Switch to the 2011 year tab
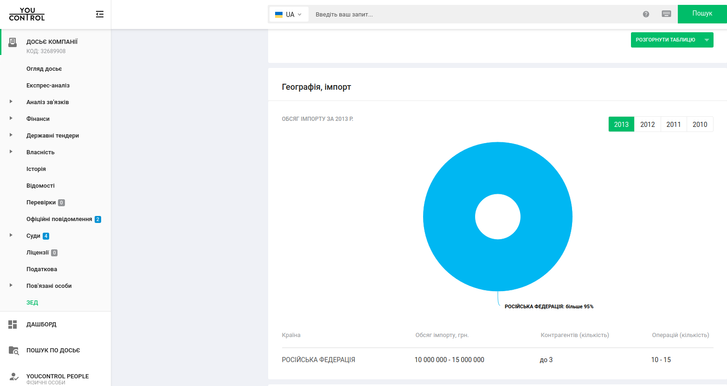Image resolution: width=727 pixels, height=386 pixels. click(x=673, y=124)
